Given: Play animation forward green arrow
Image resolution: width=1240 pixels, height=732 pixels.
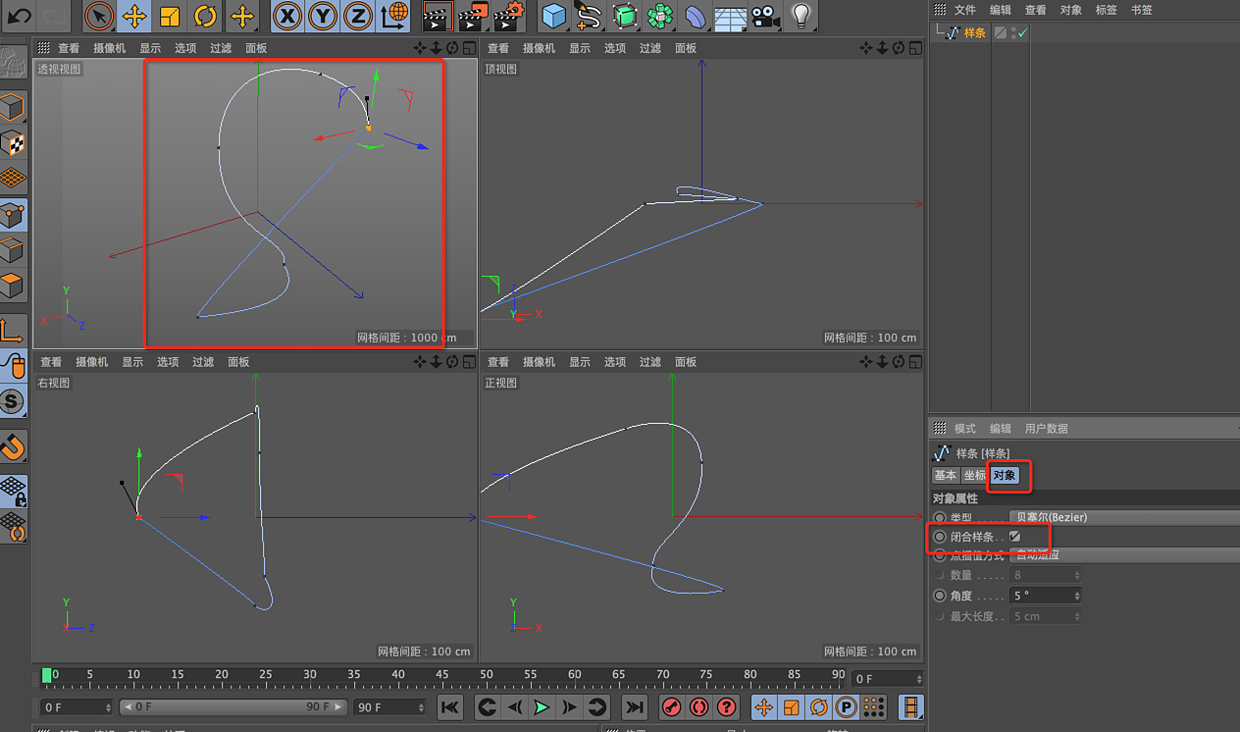Looking at the screenshot, I should (x=541, y=707).
